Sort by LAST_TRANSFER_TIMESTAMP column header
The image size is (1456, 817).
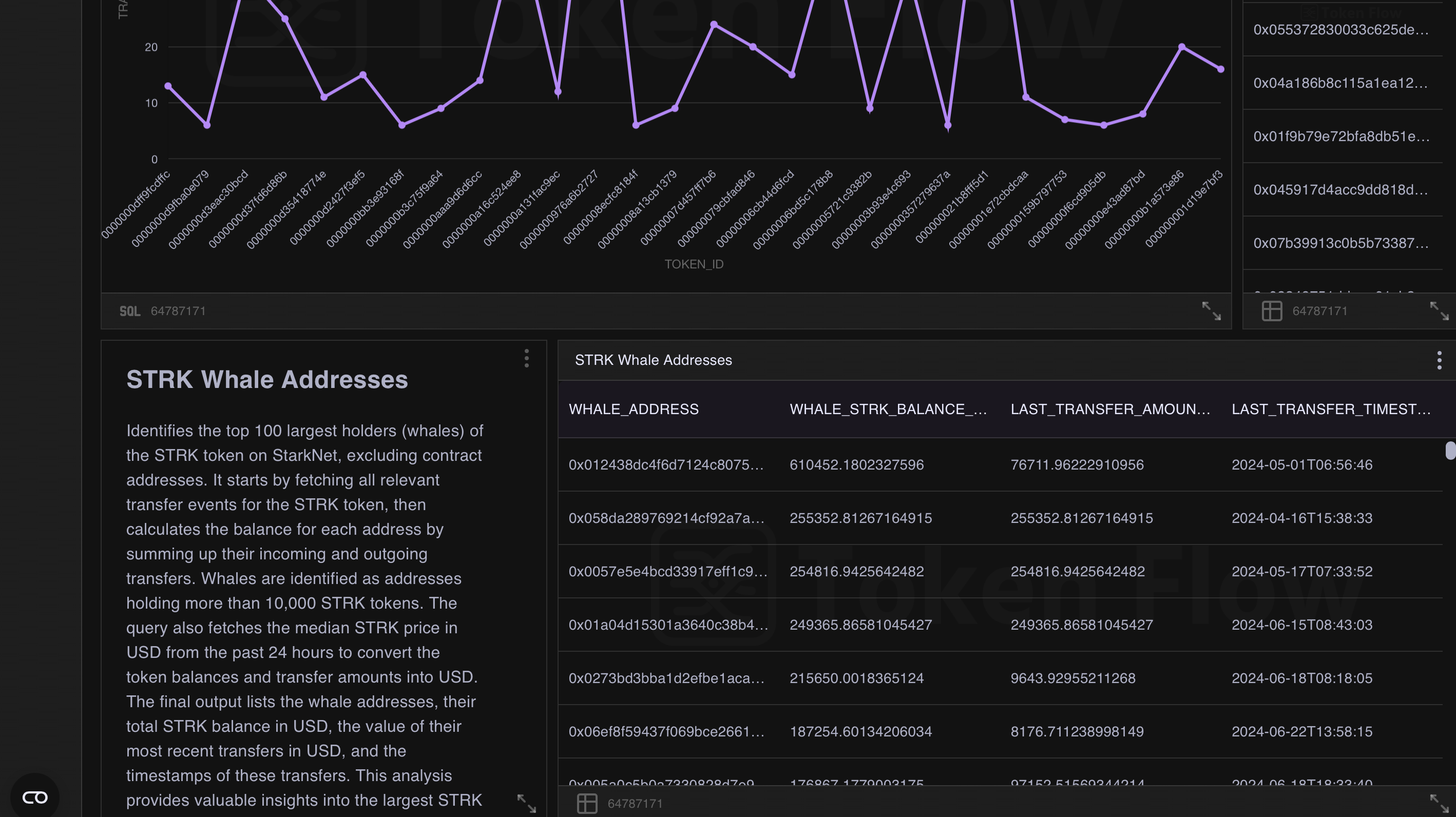pyautogui.click(x=1331, y=409)
